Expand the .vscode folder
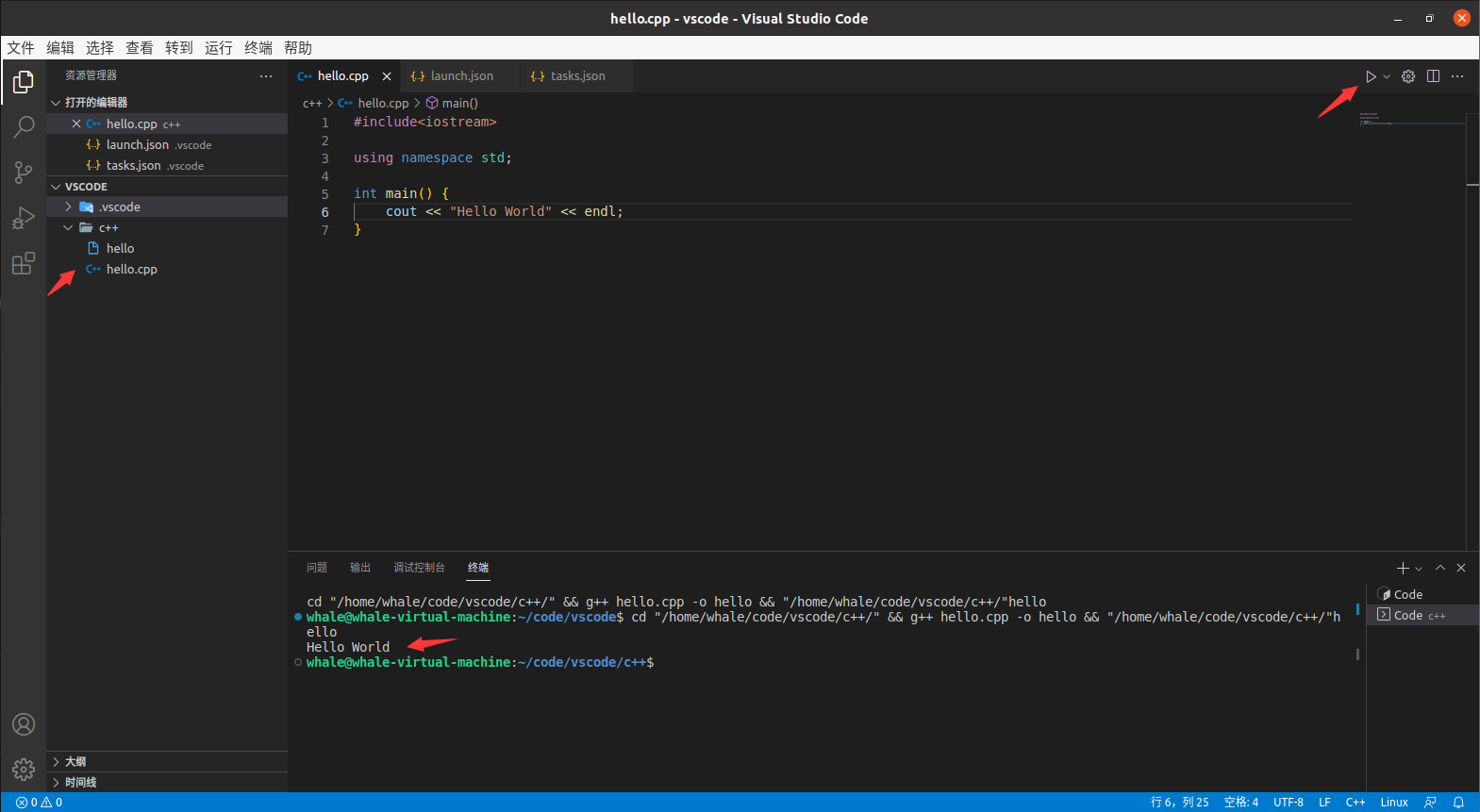The height and width of the screenshot is (812, 1480). (167, 207)
